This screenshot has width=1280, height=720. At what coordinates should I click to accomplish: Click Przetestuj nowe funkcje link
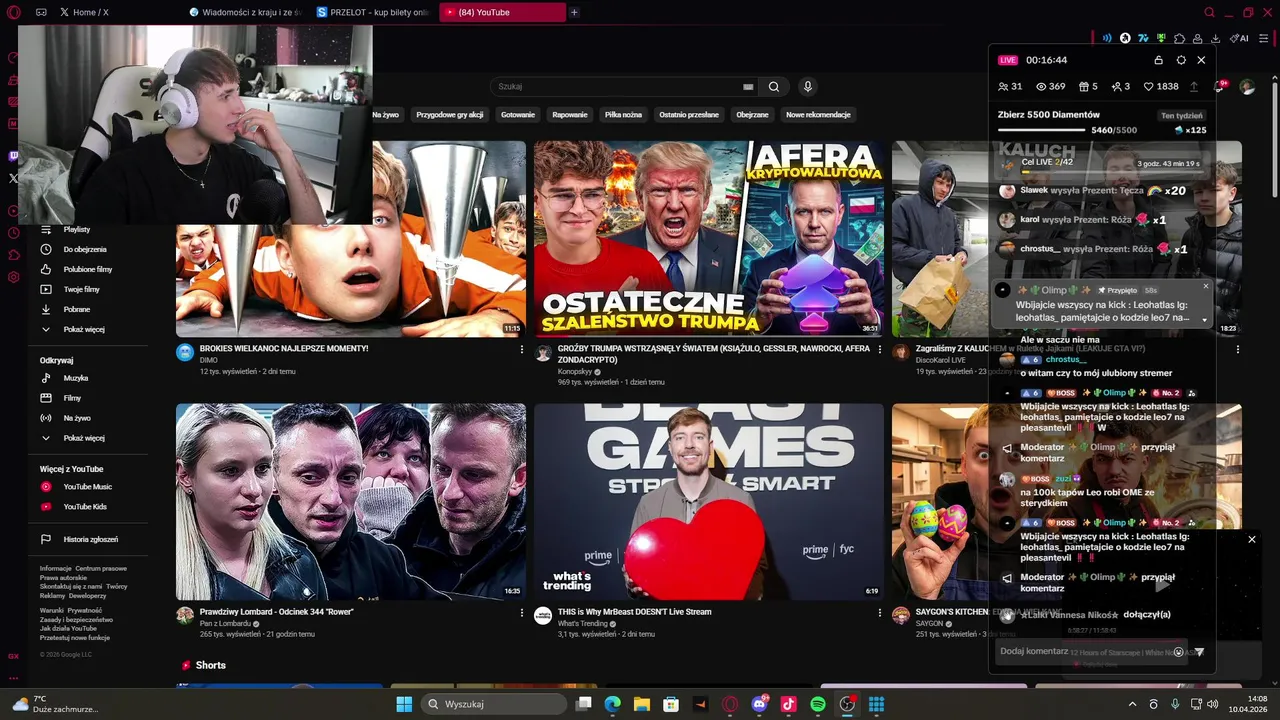tap(75, 637)
